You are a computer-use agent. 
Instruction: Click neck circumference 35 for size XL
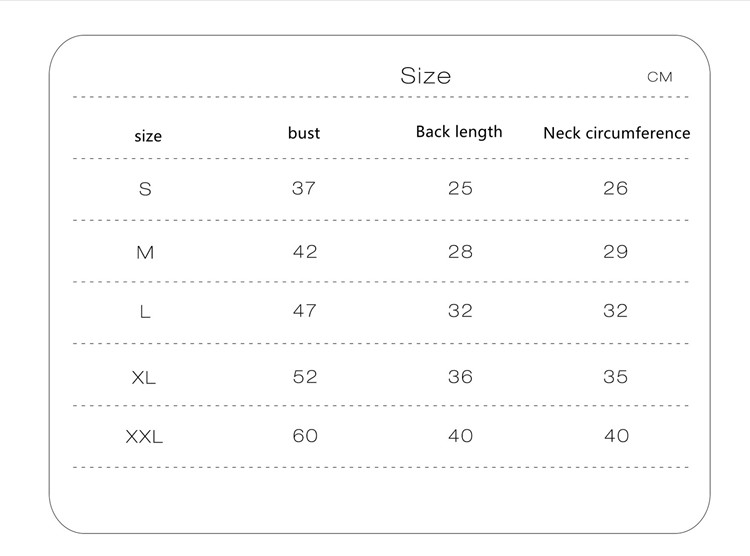(x=616, y=377)
